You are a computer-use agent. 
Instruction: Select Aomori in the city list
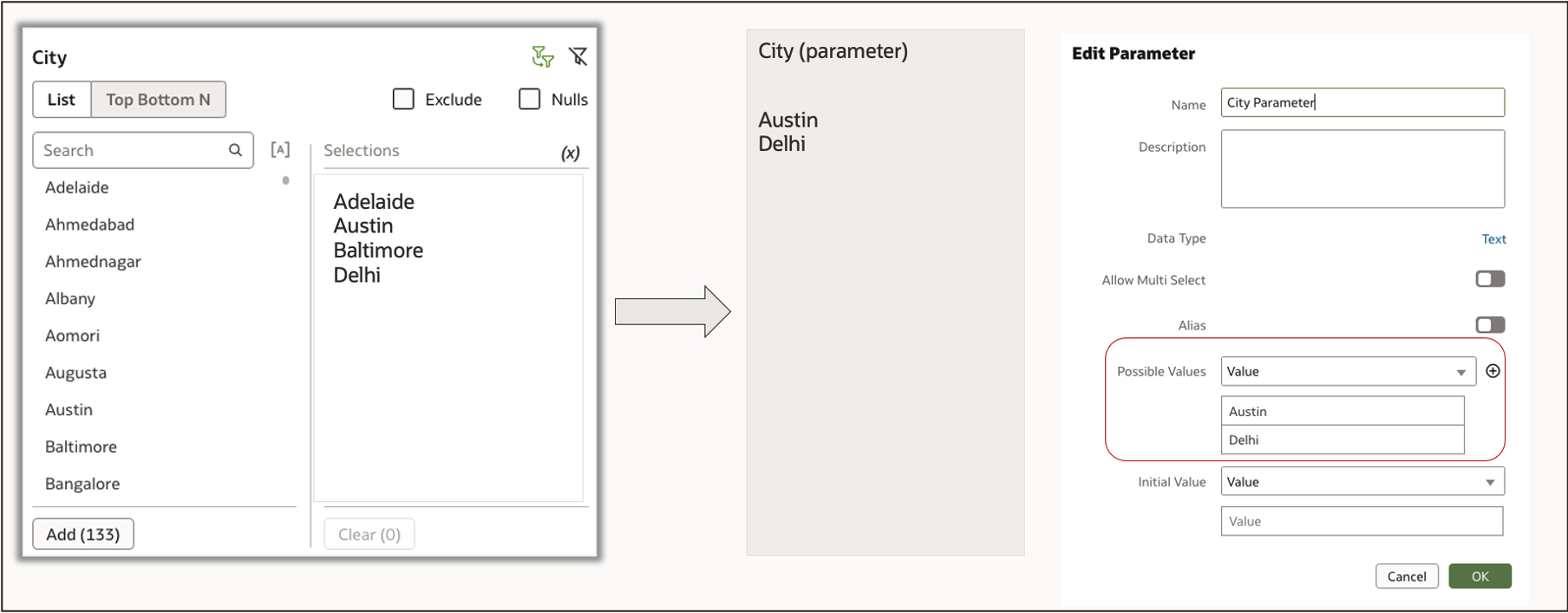(x=73, y=336)
